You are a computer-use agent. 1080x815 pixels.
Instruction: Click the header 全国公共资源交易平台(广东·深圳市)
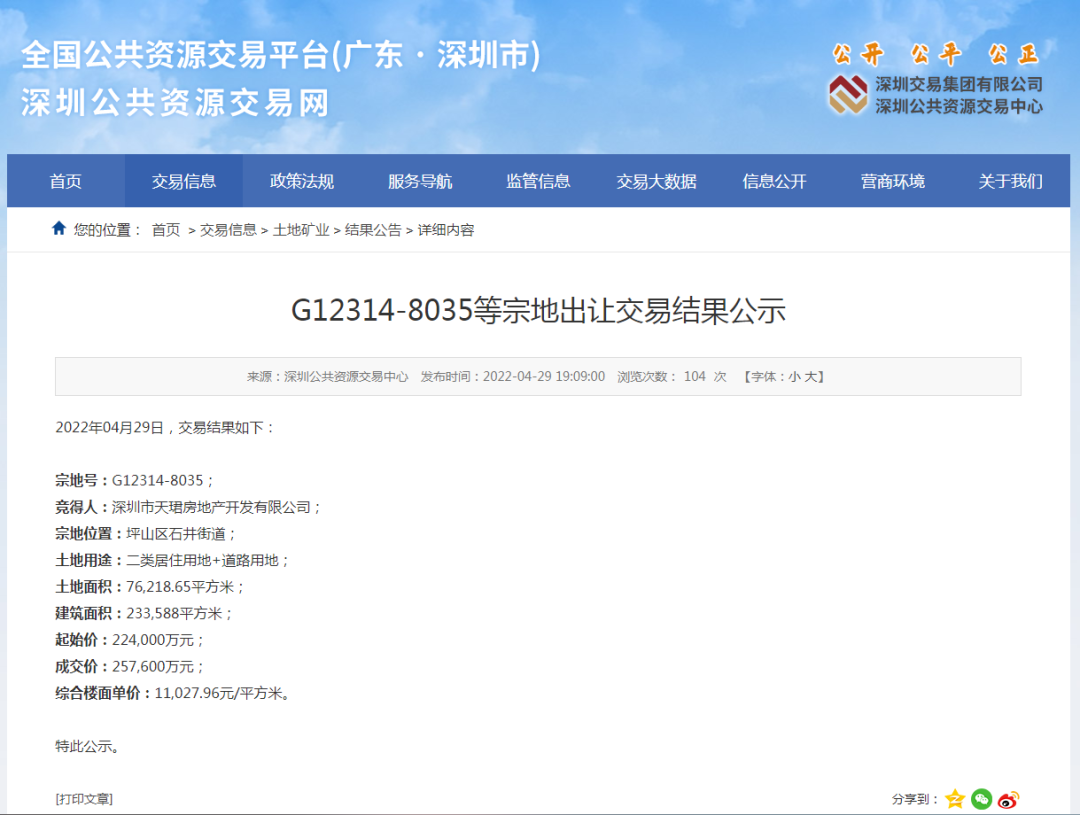[280, 55]
